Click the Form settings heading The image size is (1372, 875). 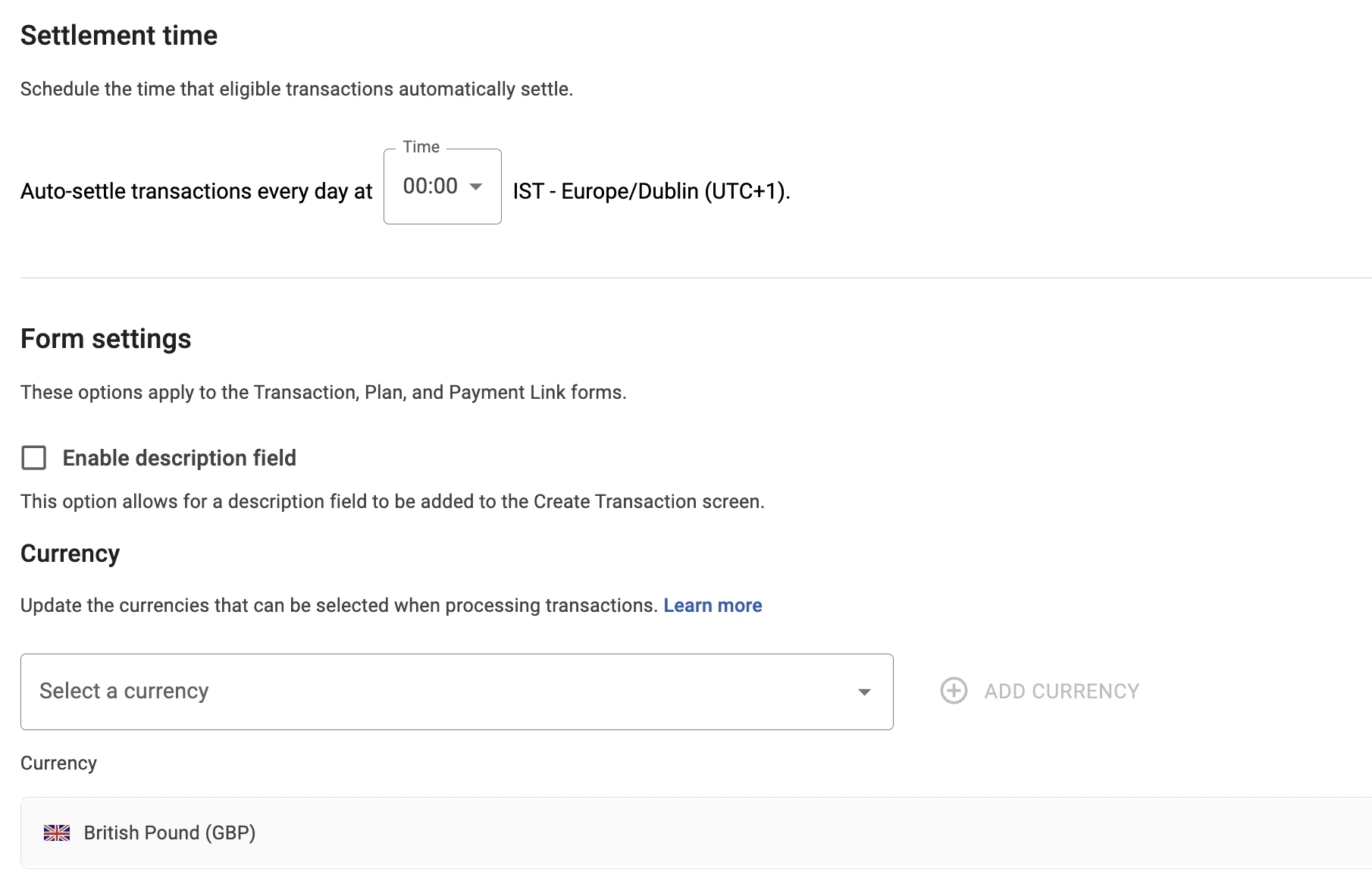106,339
